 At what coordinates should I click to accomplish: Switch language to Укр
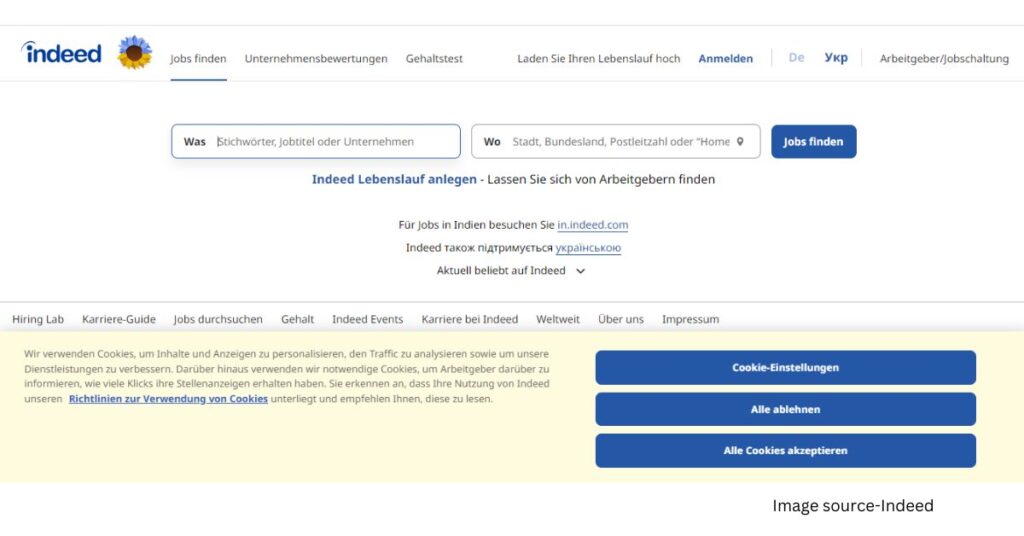836,57
